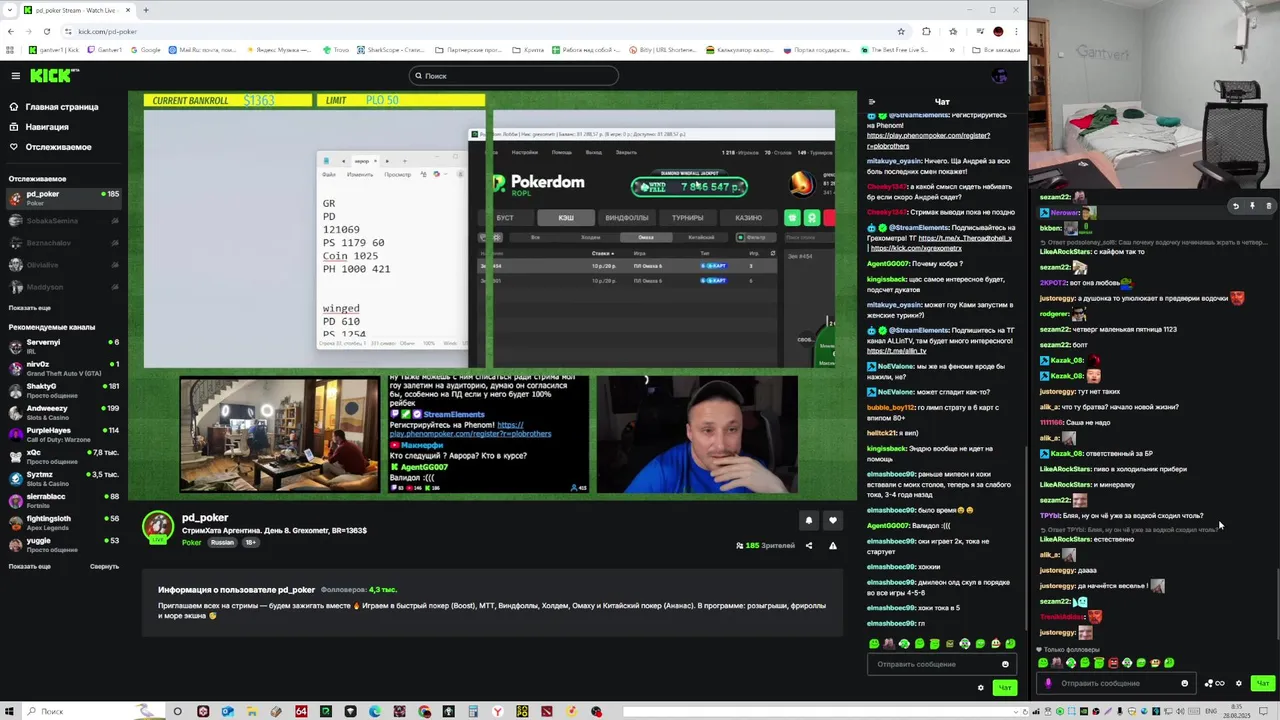This screenshot has width=1280, height=720.
Task: Open popout chat settings gear
Action: (x=1239, y=684)
